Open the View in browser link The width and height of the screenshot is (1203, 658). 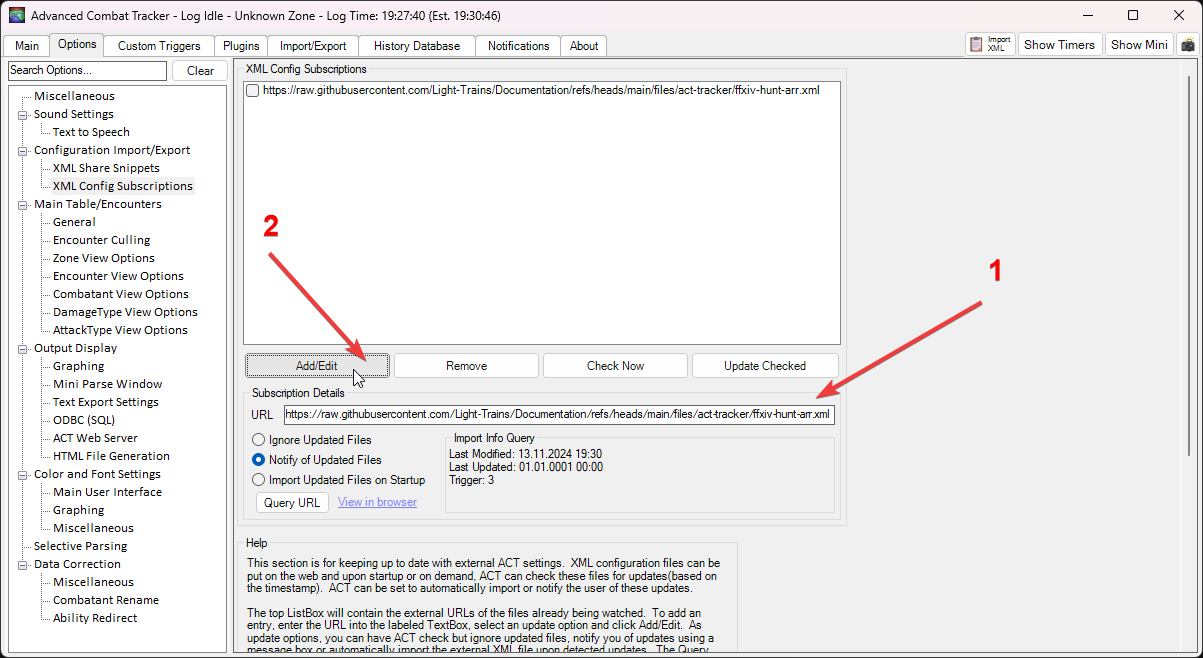(x=377, y=502)
